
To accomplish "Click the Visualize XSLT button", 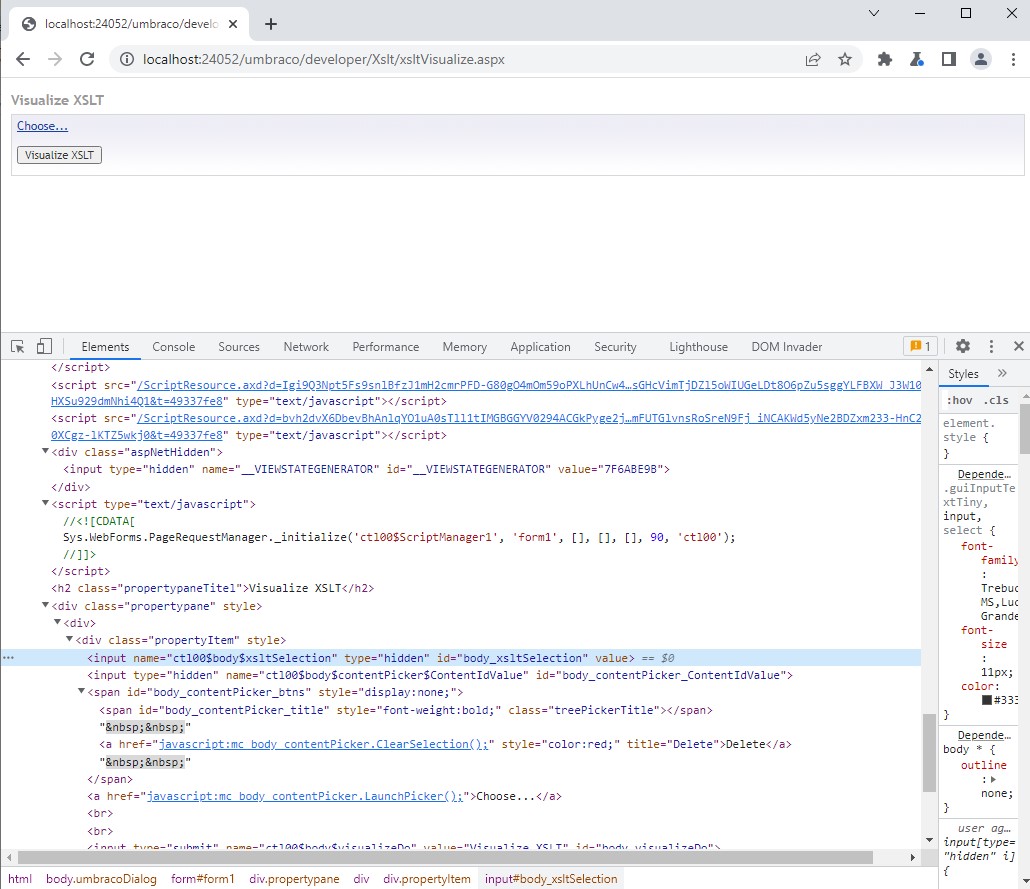I will tap(59, 155).
